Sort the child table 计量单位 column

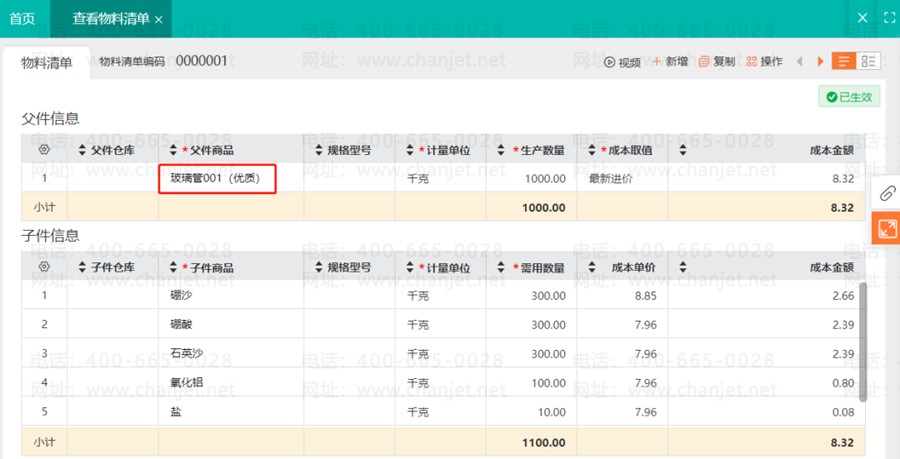click(410, 267)
